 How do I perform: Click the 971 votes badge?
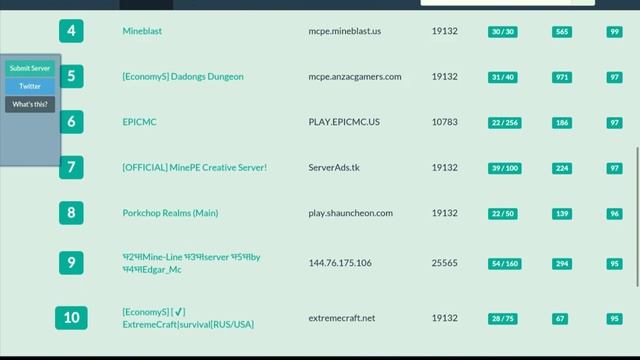click(x=562, y=77)
